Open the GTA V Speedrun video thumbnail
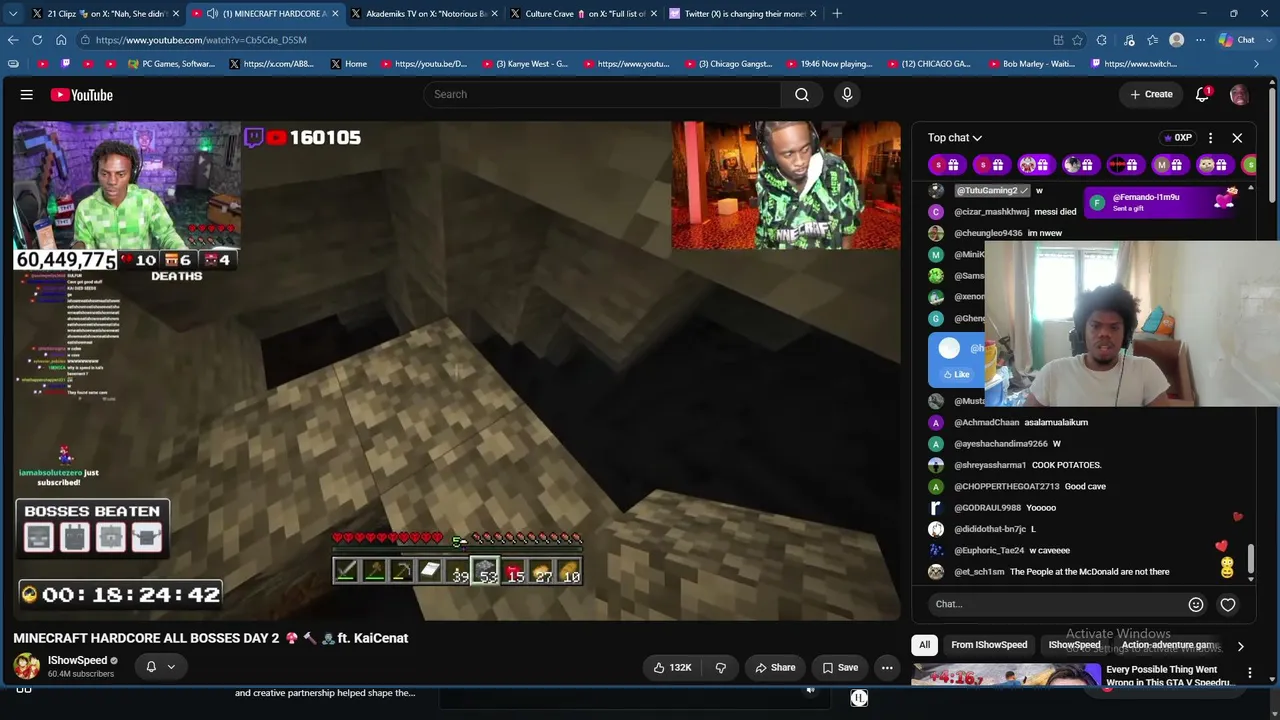Screen dimensions: 1280x720 (x=1006, y=675)
